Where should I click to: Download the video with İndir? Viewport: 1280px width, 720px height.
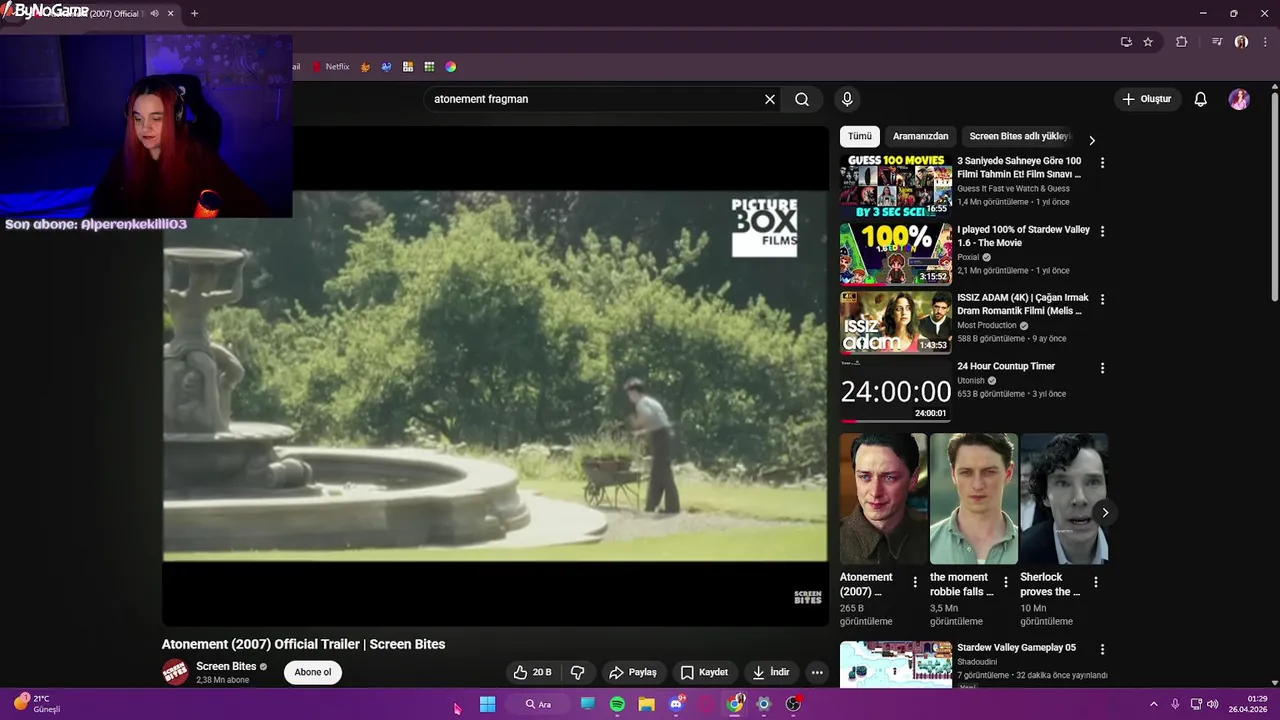[771, 672]
